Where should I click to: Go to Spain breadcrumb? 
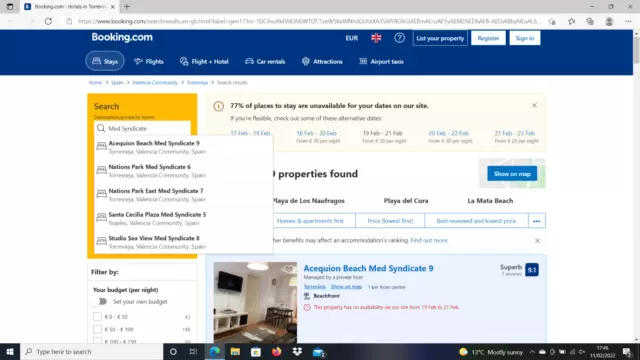117,82
